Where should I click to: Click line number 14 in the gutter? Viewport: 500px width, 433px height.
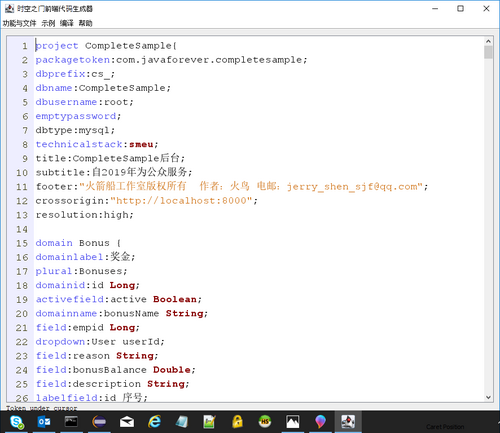click(22, 229)
